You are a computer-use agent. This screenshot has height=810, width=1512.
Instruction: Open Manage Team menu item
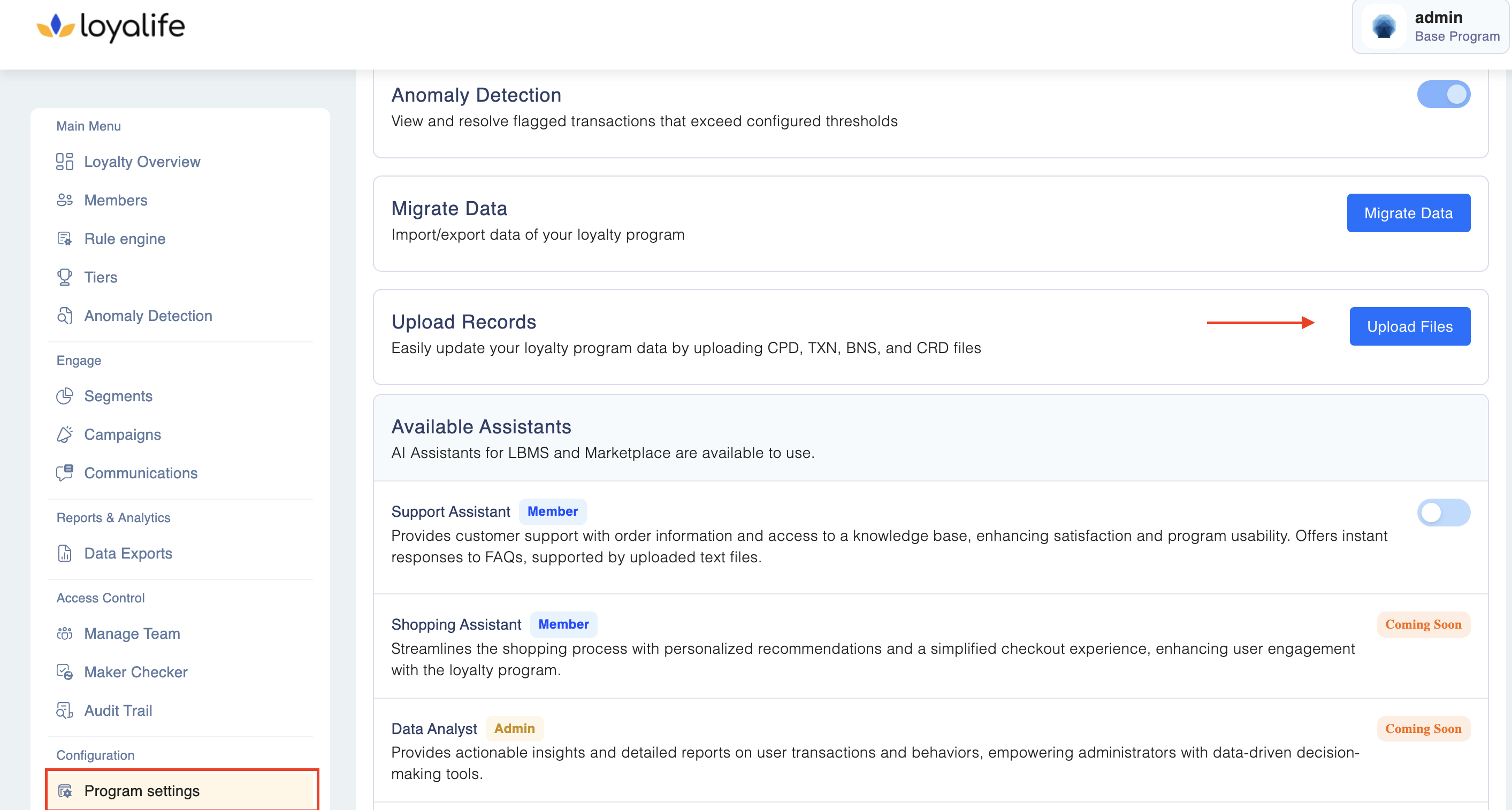pyautogui.click(x=132, y=633)
